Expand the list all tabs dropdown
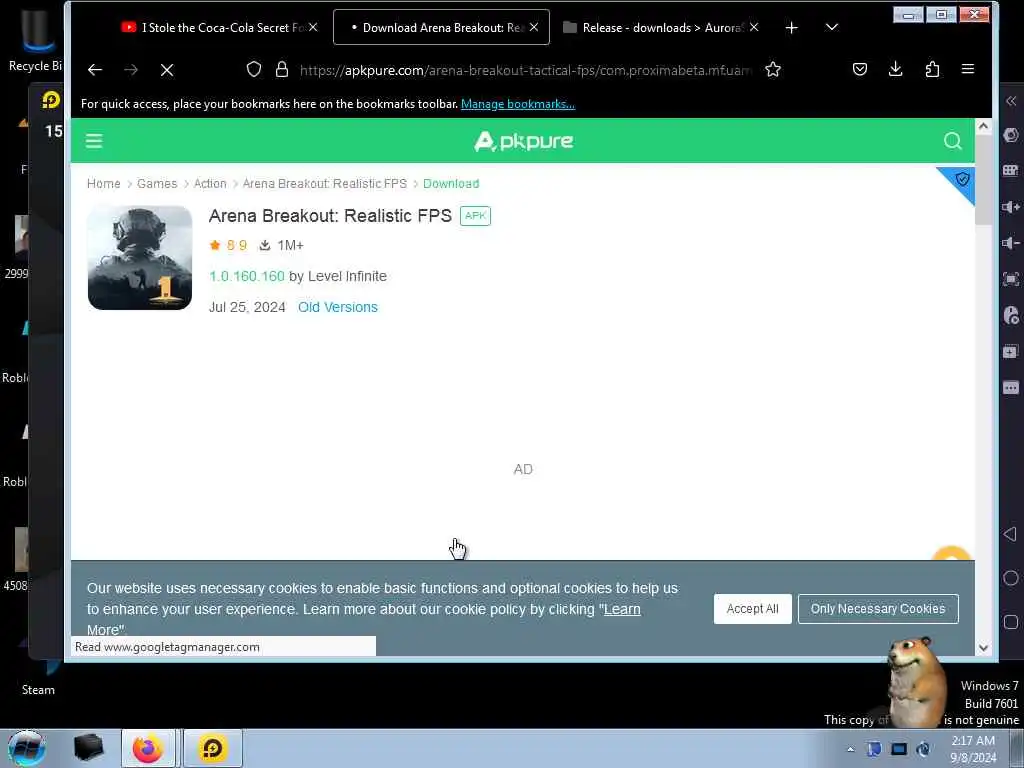Viewport: 1024px width, 768px height. click(831, 27)
